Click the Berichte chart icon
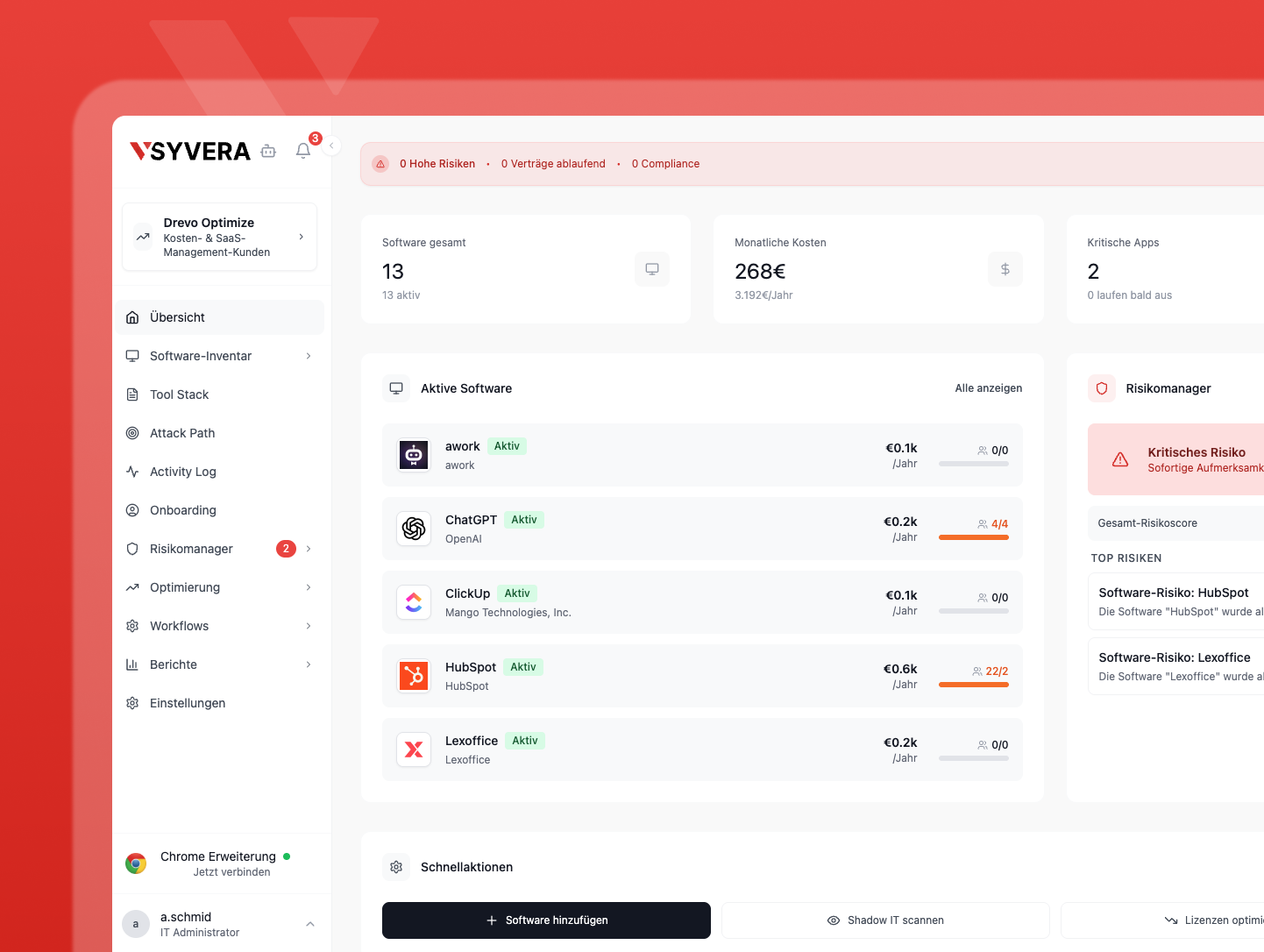This screenshot has height=952, width=1264. [132, 664]
